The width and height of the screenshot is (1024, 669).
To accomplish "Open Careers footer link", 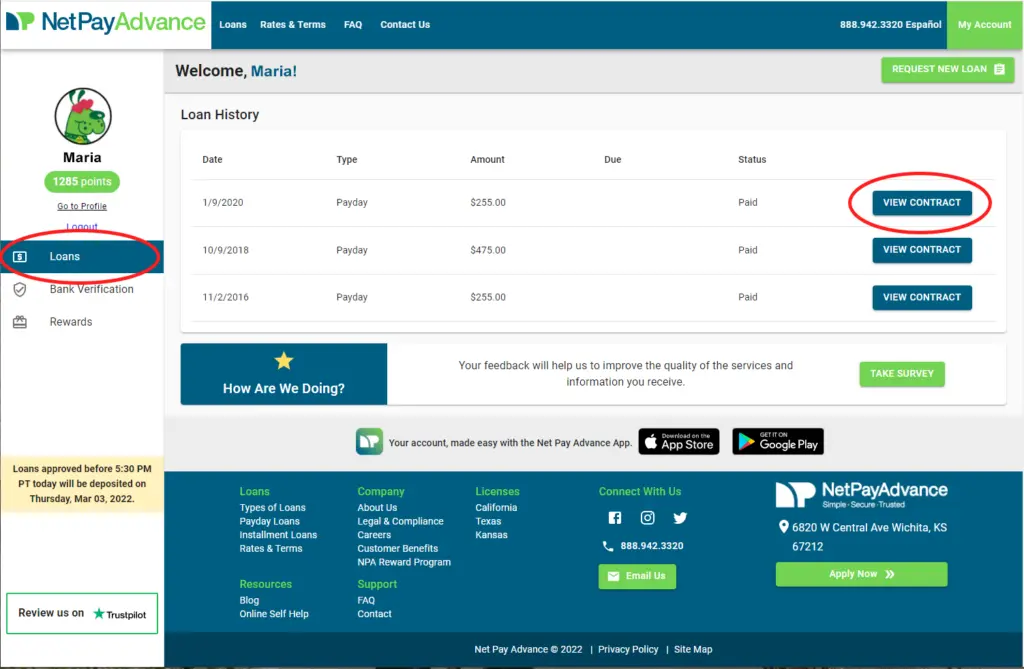I will click(374, 535).
